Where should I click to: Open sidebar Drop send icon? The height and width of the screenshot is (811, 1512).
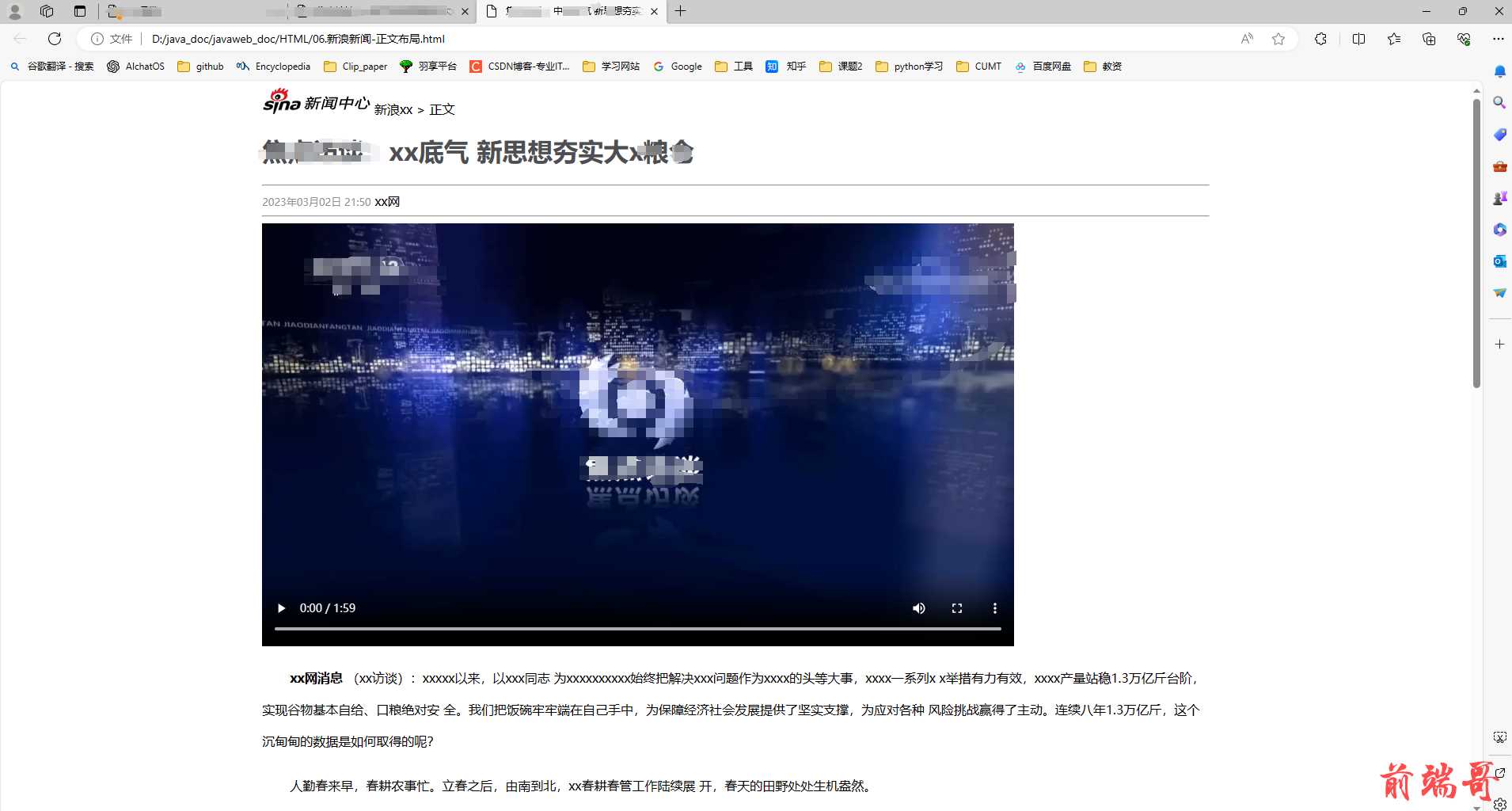coord(1499,293)
